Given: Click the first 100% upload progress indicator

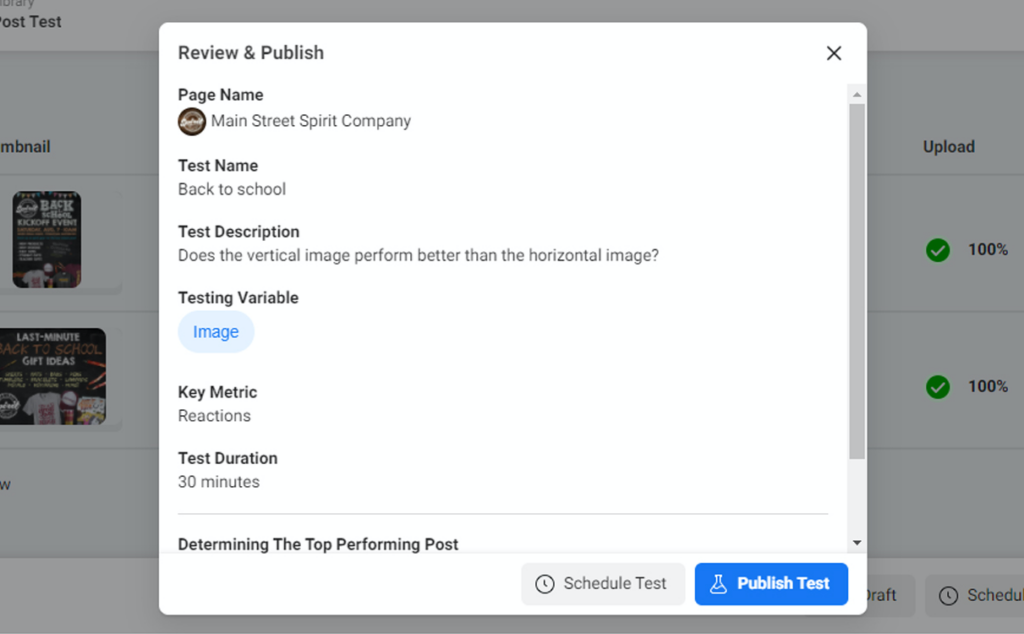Looking at the screenshot, I should click(x=987, y=250).
